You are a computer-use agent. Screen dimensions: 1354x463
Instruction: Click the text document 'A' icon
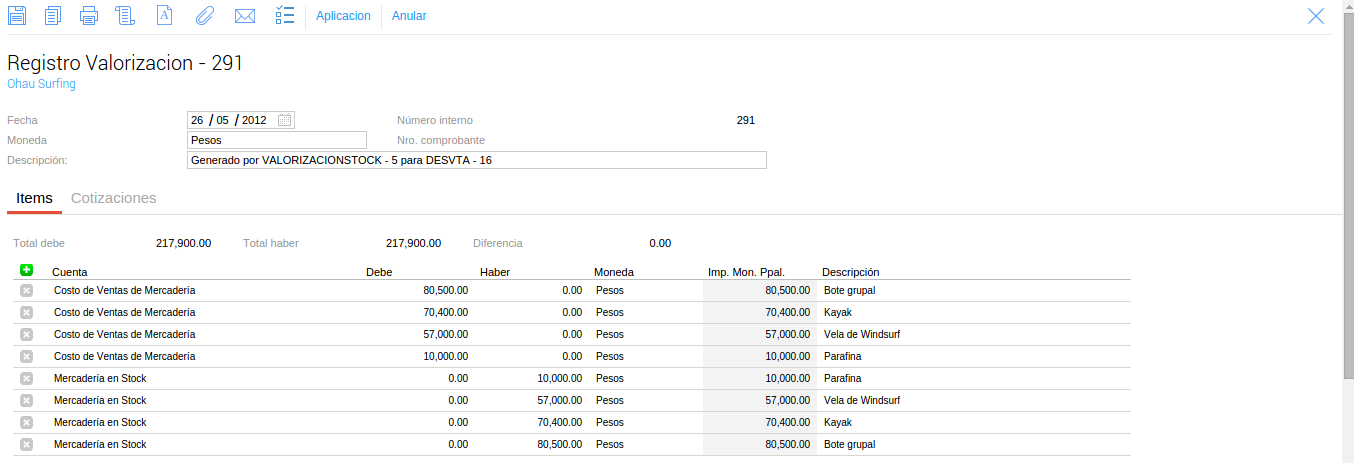(x=166, y=15)
